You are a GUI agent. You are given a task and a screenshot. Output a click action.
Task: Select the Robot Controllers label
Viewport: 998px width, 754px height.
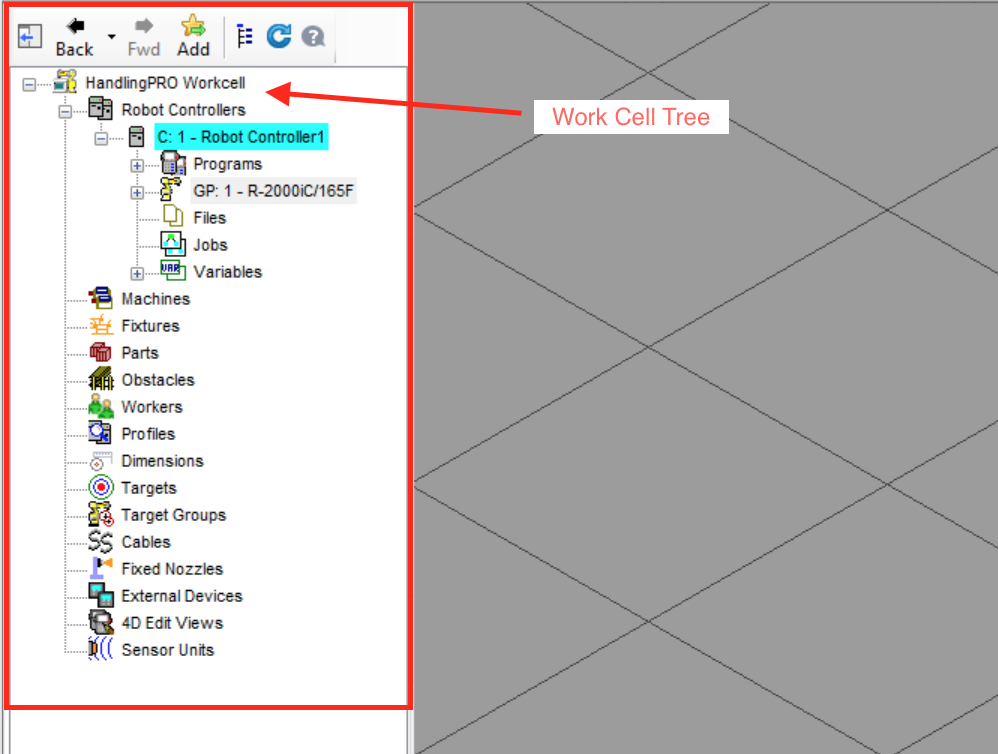(x=183, y=110)
